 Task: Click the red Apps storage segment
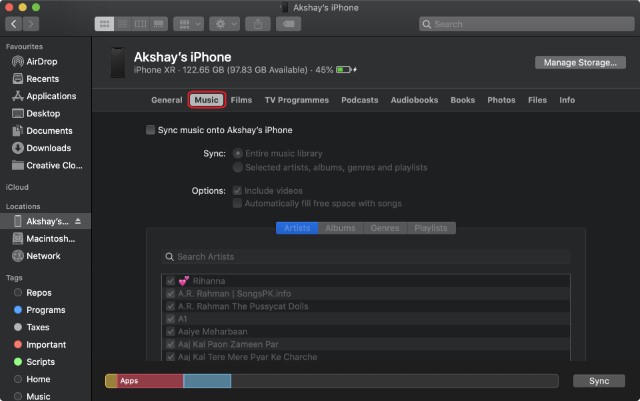[x=150, y=381]
